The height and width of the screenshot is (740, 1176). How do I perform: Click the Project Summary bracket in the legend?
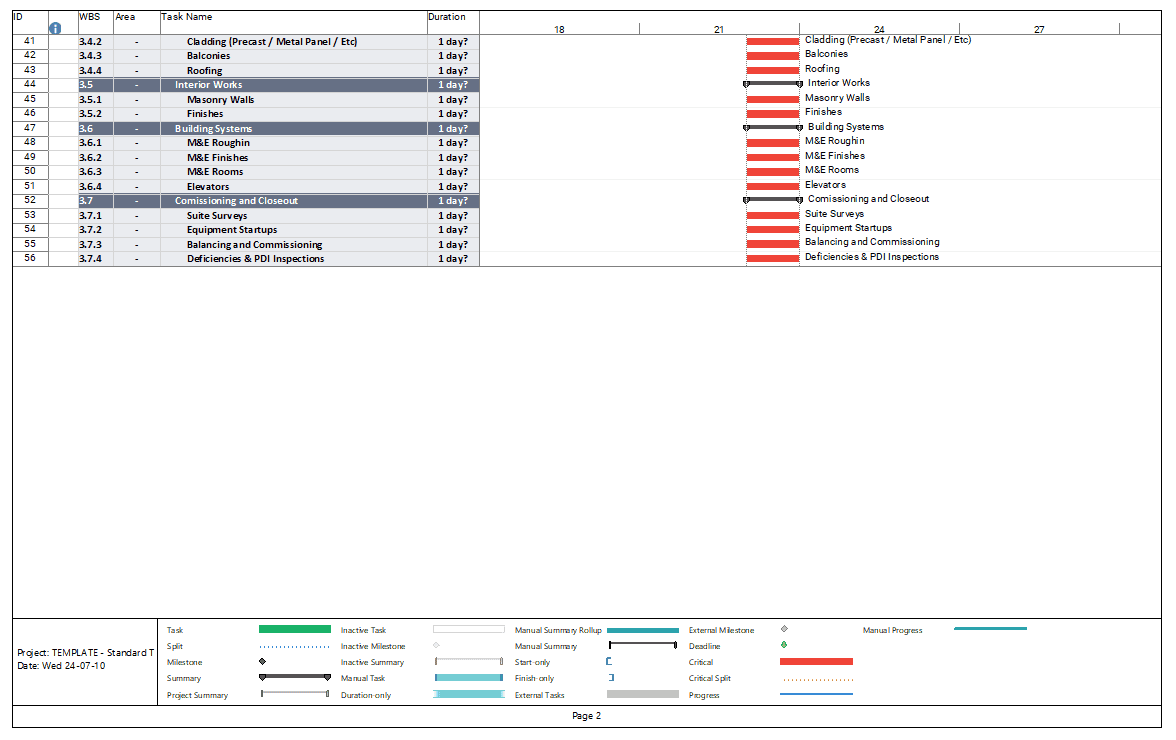295,694
